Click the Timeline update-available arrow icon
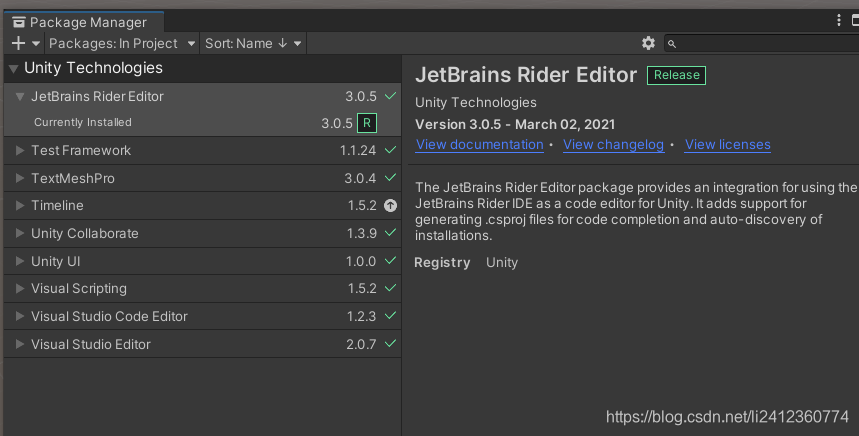 pos(390,205)
